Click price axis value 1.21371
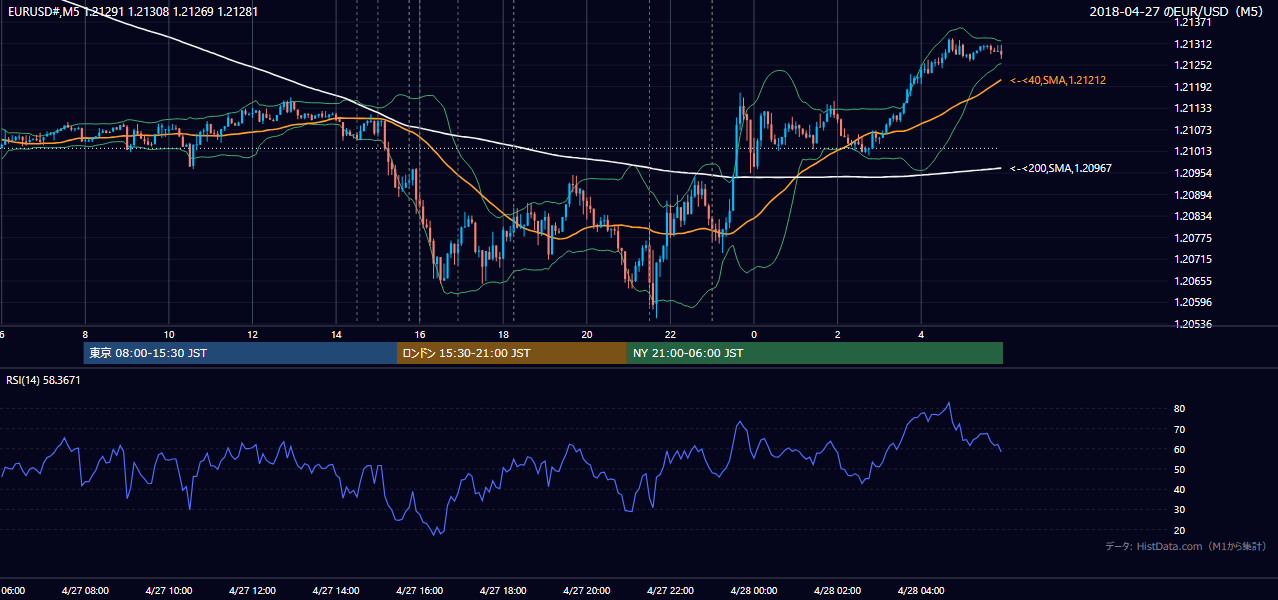The width and height of the screenshot is (1278, 600). 1194,22
